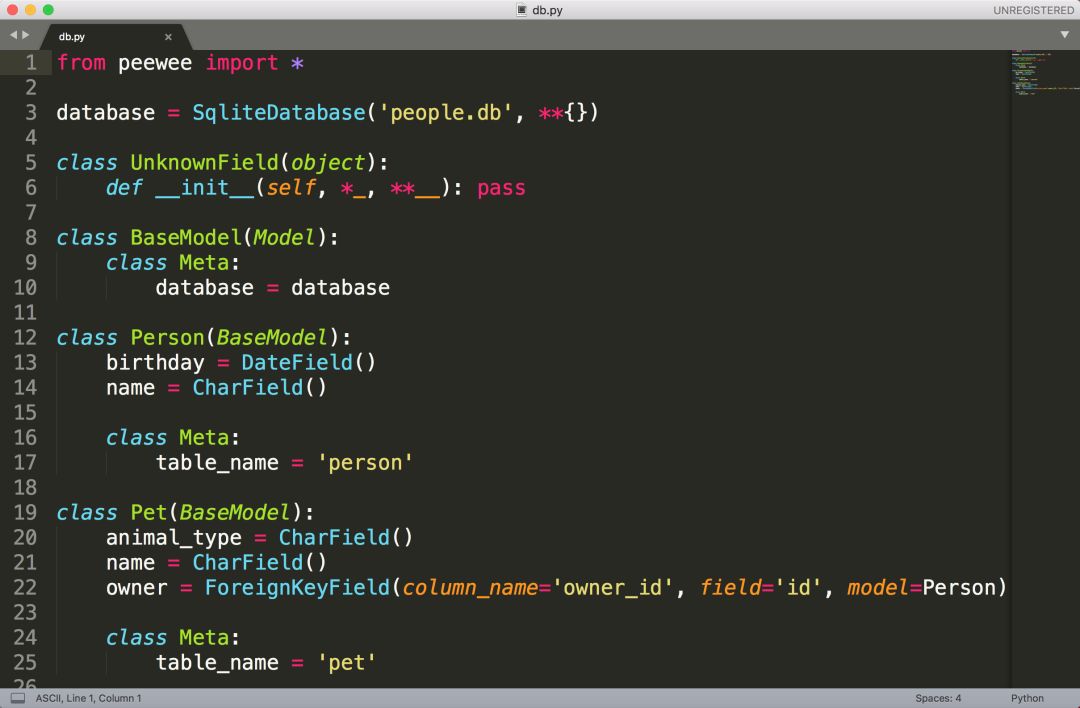1080x708 pixels.
Task: Click the green fullscreen window button
Action: (x=48, y=10)
